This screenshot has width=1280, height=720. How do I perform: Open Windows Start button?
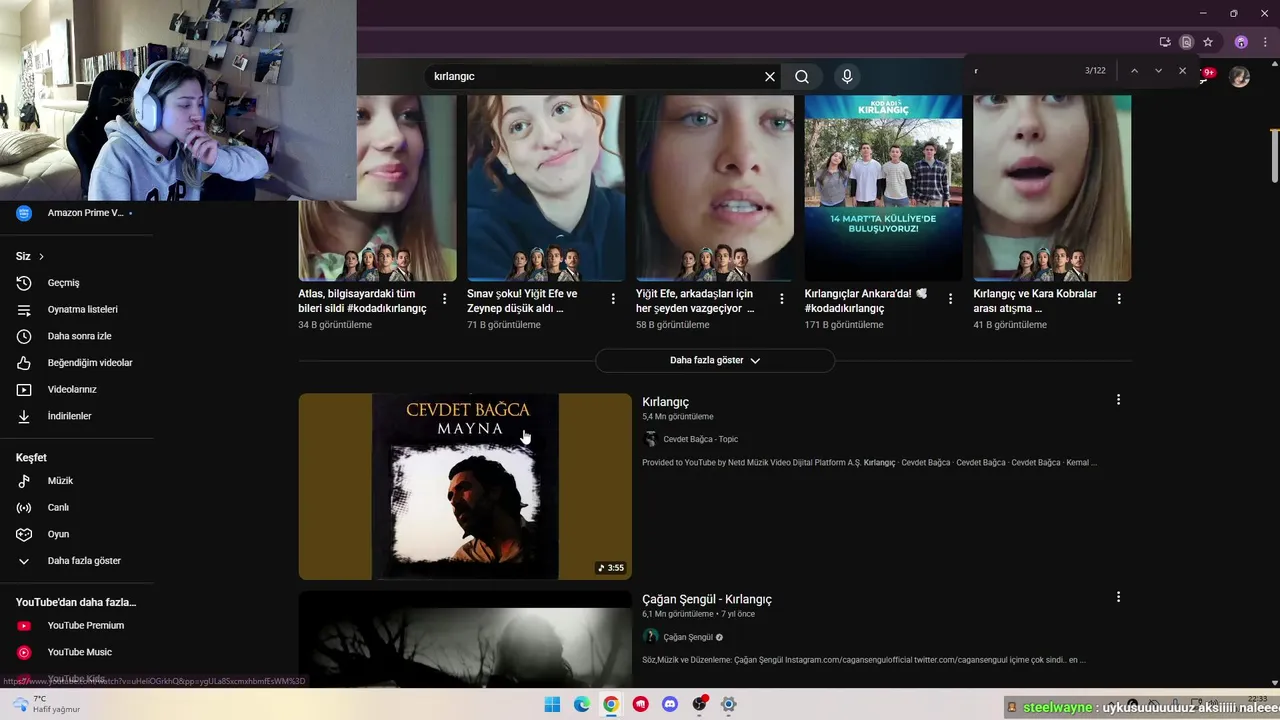pos(552,704)
